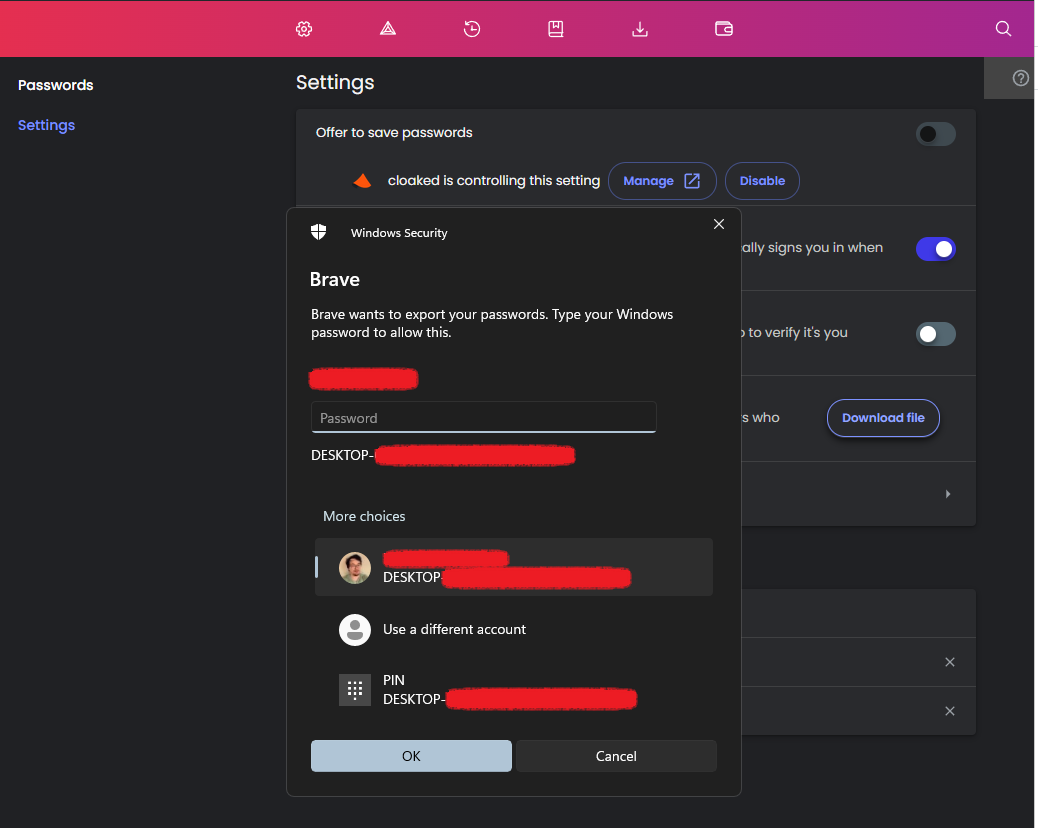This screenshot has width=1038, height=828.
Task: Click the cloaked extension orange icon
Action: [363, 181]
